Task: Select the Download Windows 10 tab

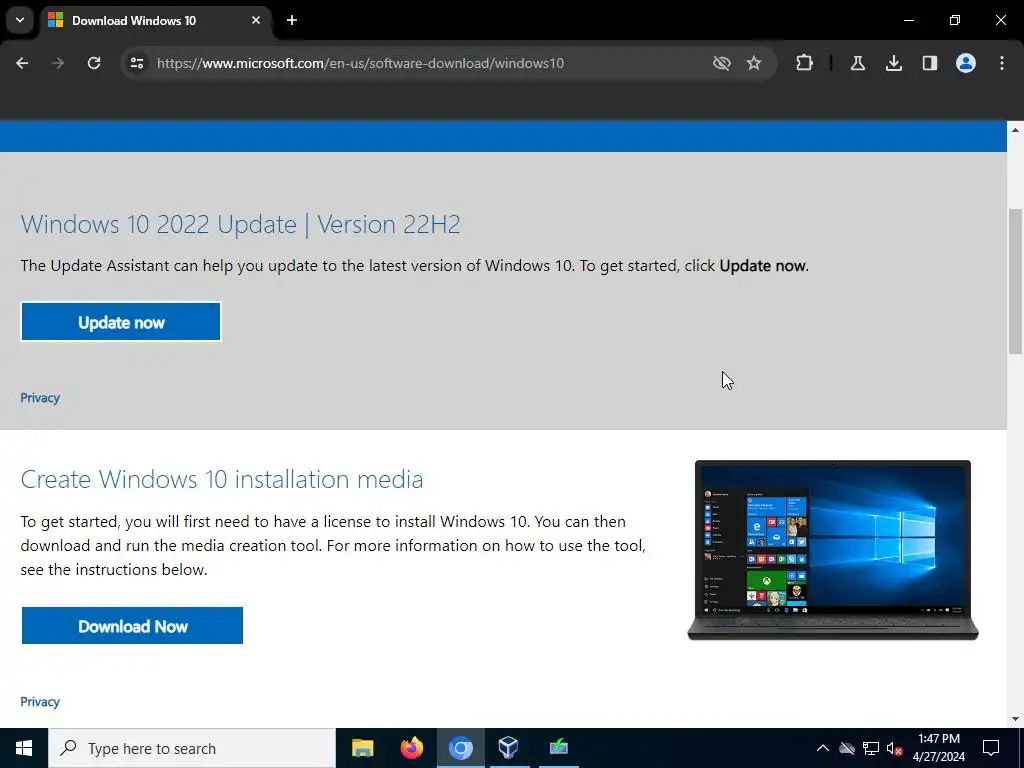Action: [x=155, y=21]
